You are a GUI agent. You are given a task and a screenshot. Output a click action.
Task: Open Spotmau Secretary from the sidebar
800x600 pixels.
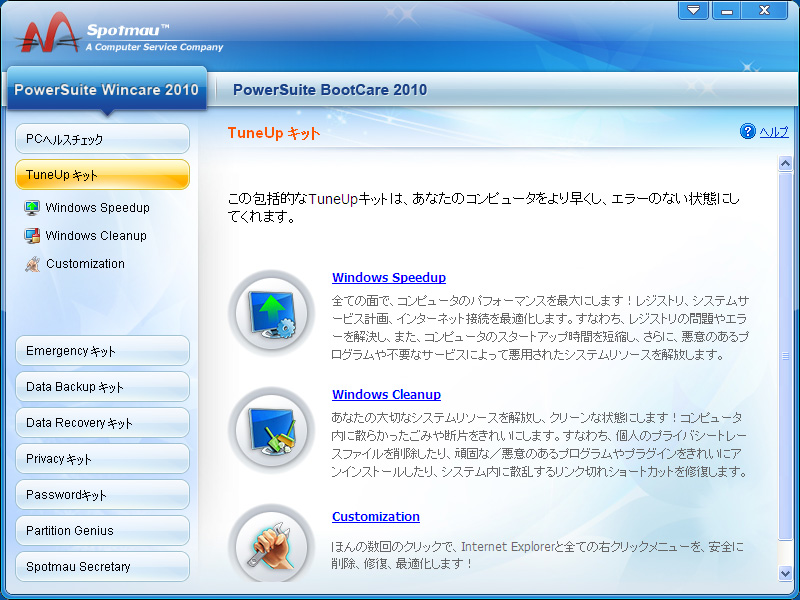tap(103, 566)
